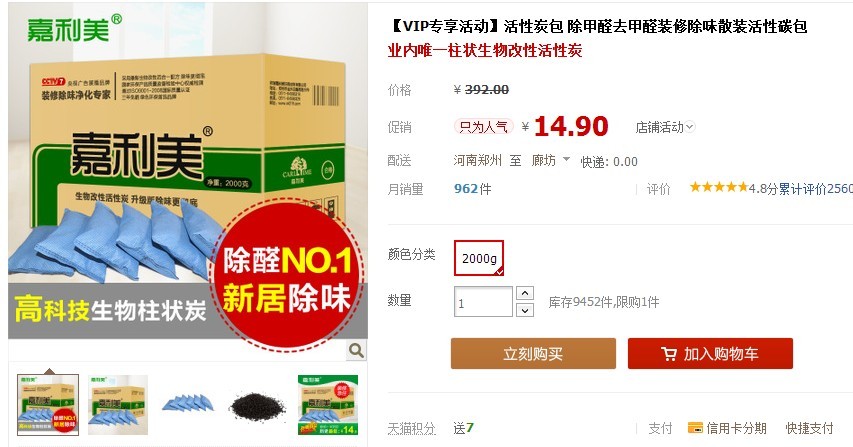Open the 累计评价 reviews link
The image size is (853, 447).
[x=815, y=189]
